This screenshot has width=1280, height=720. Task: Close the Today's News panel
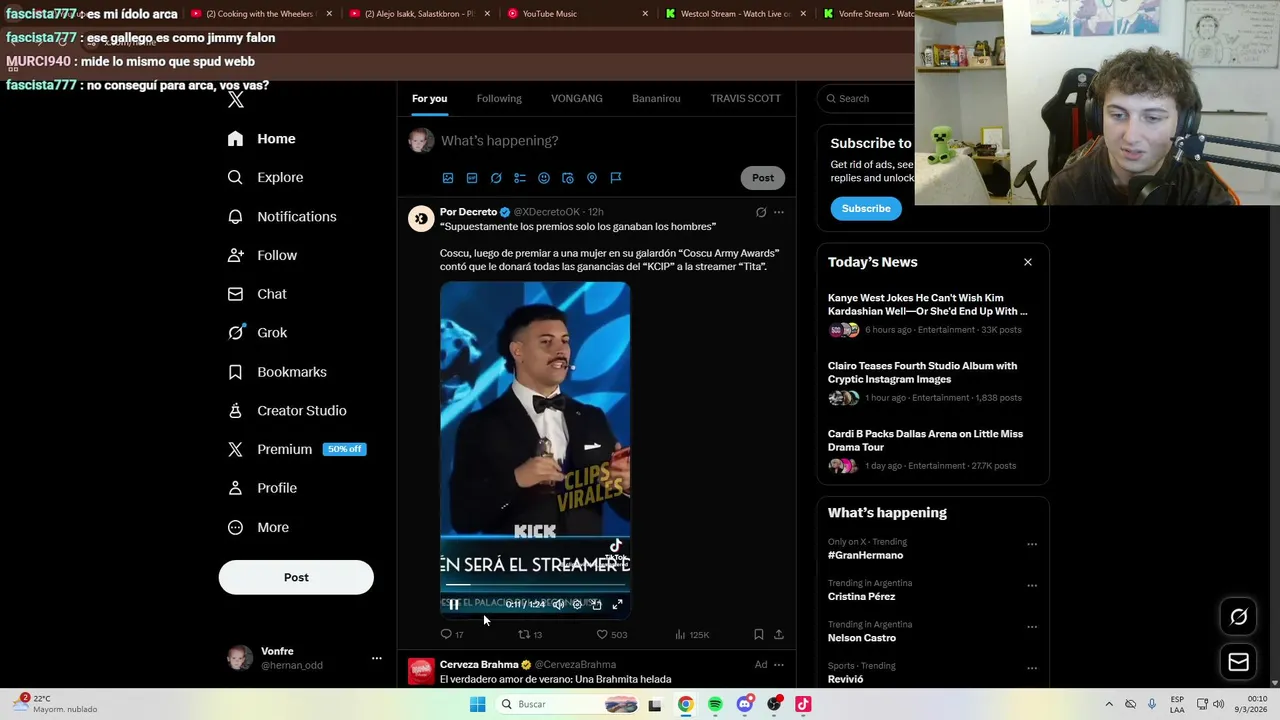pos(1028,262)
